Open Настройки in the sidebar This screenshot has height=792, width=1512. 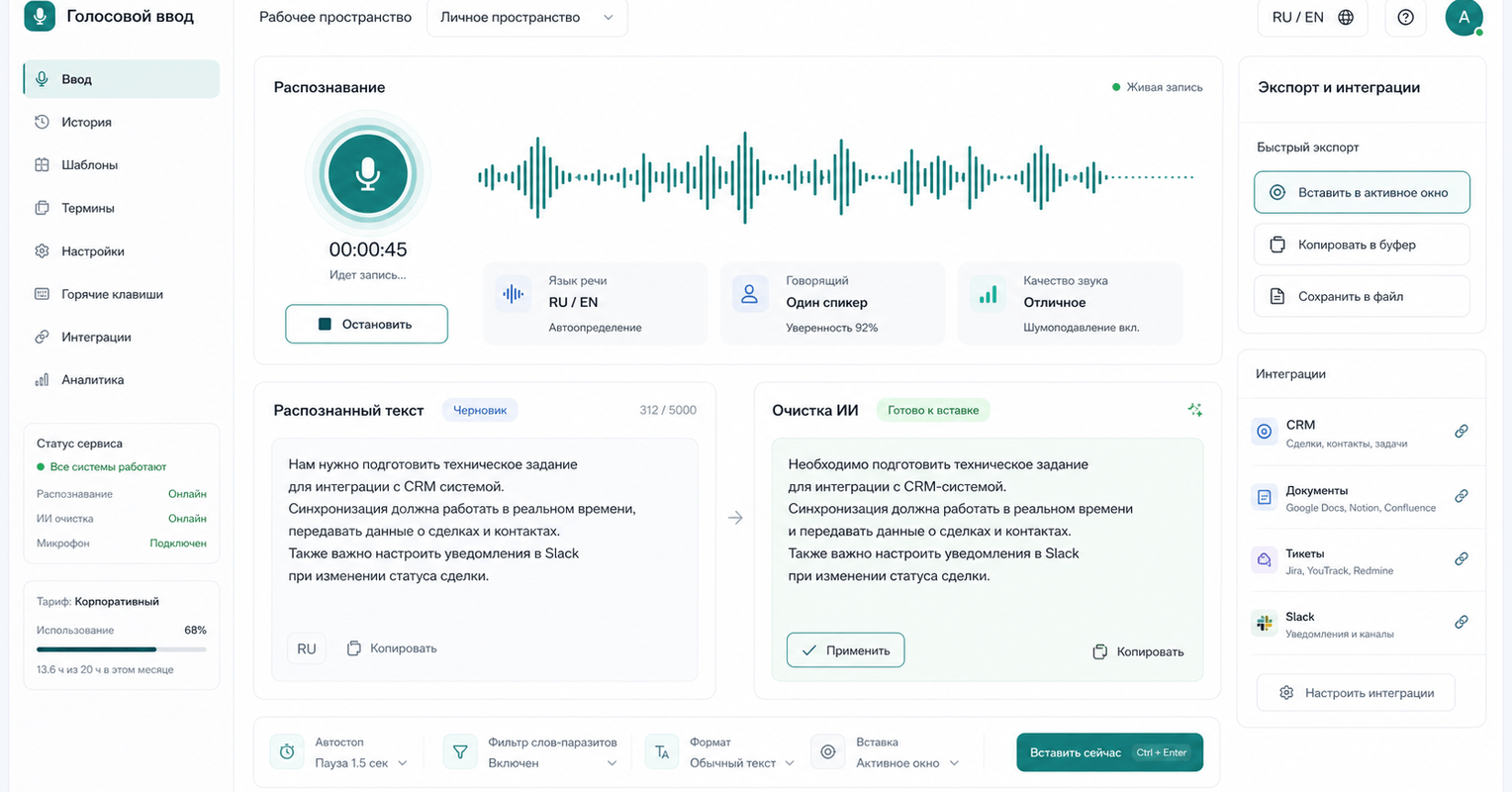[122, 250]
